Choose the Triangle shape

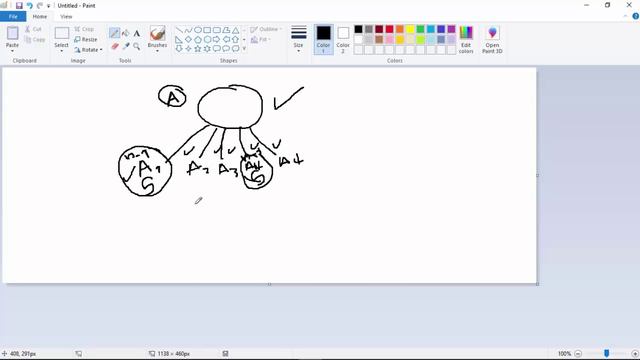point(236,30)
